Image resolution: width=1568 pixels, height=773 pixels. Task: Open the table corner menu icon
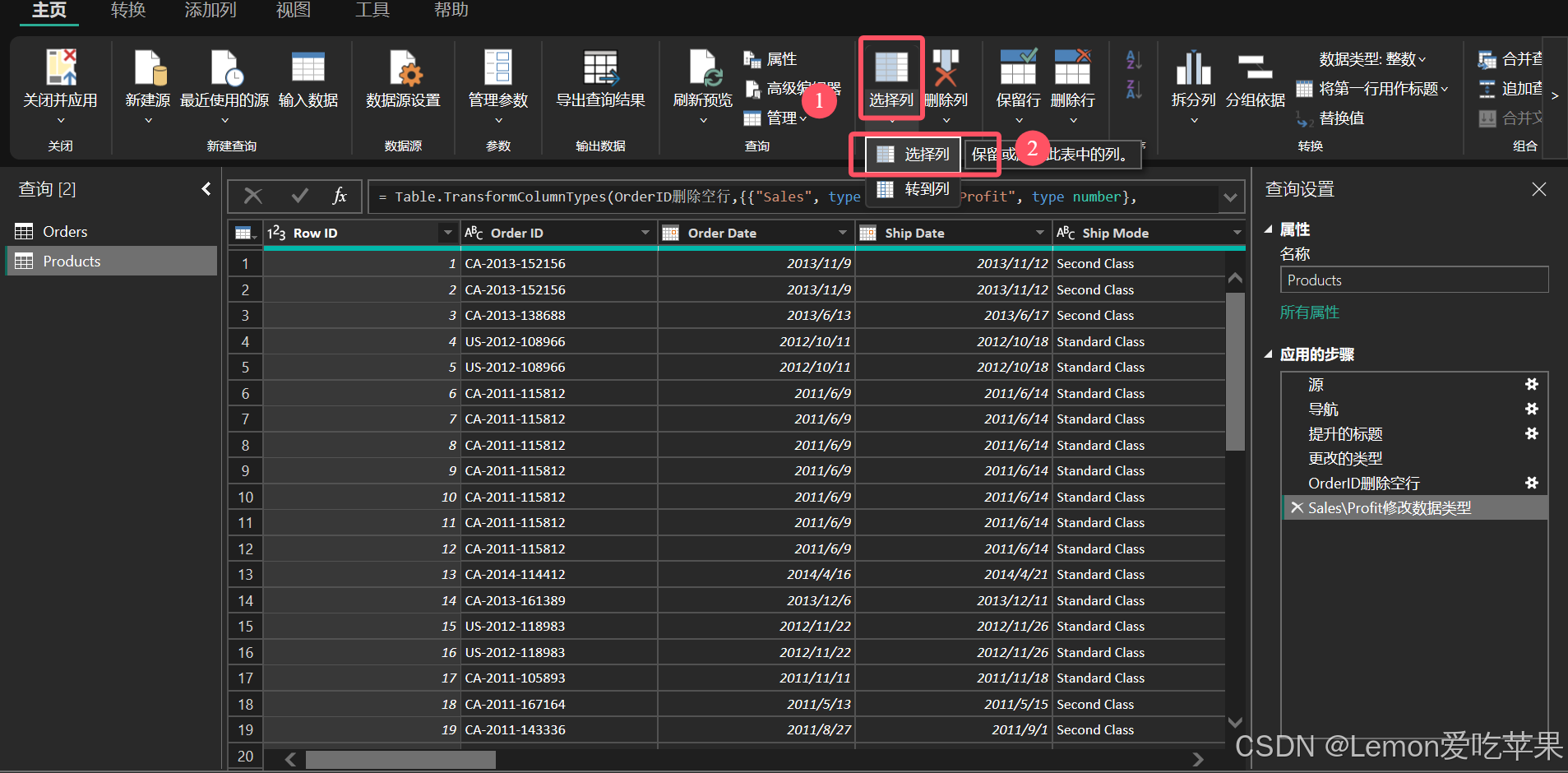(245, 234)
